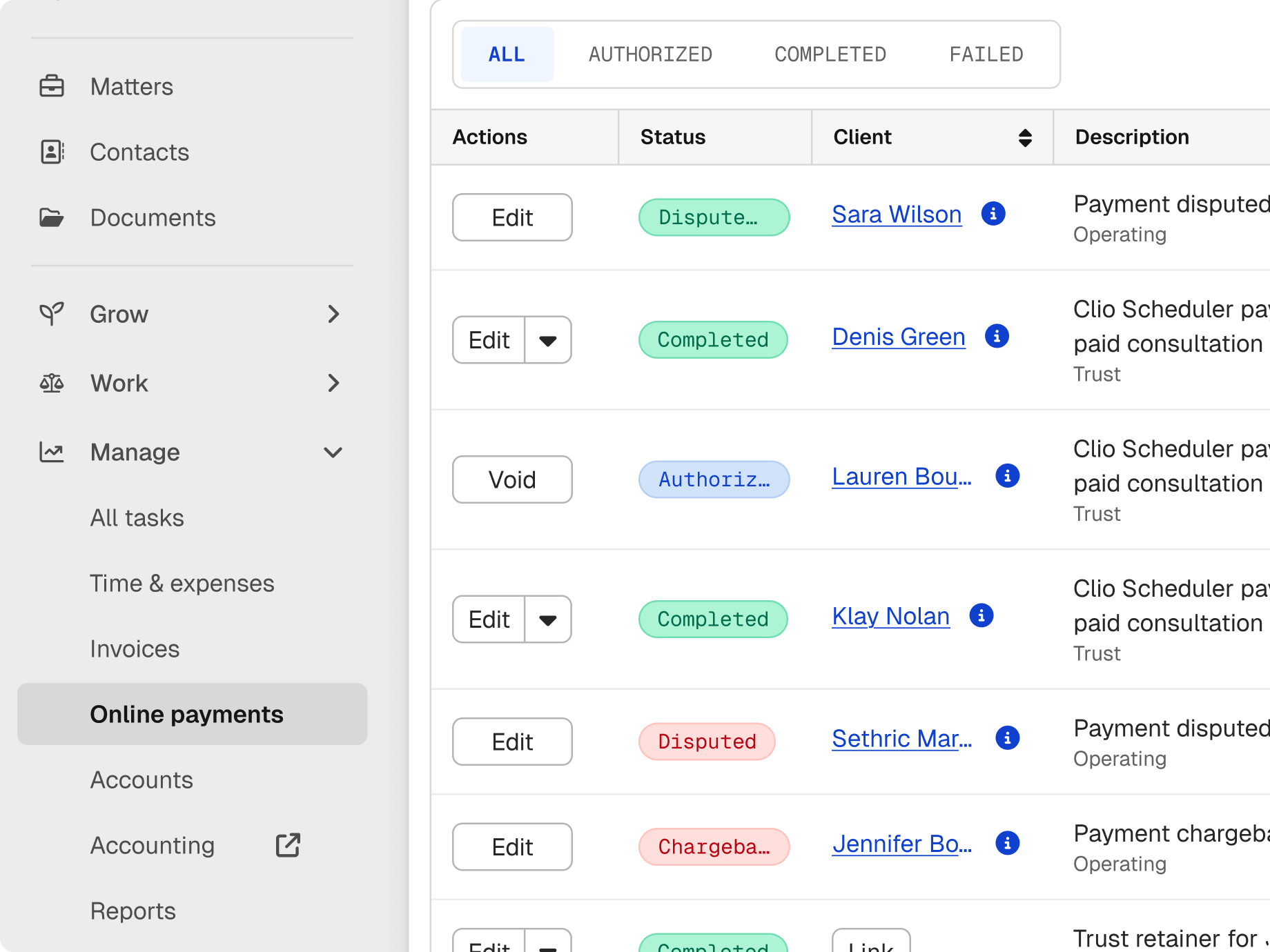
Task: Show info icon beside Lauren Bou…
Action: coord(1008,475)
